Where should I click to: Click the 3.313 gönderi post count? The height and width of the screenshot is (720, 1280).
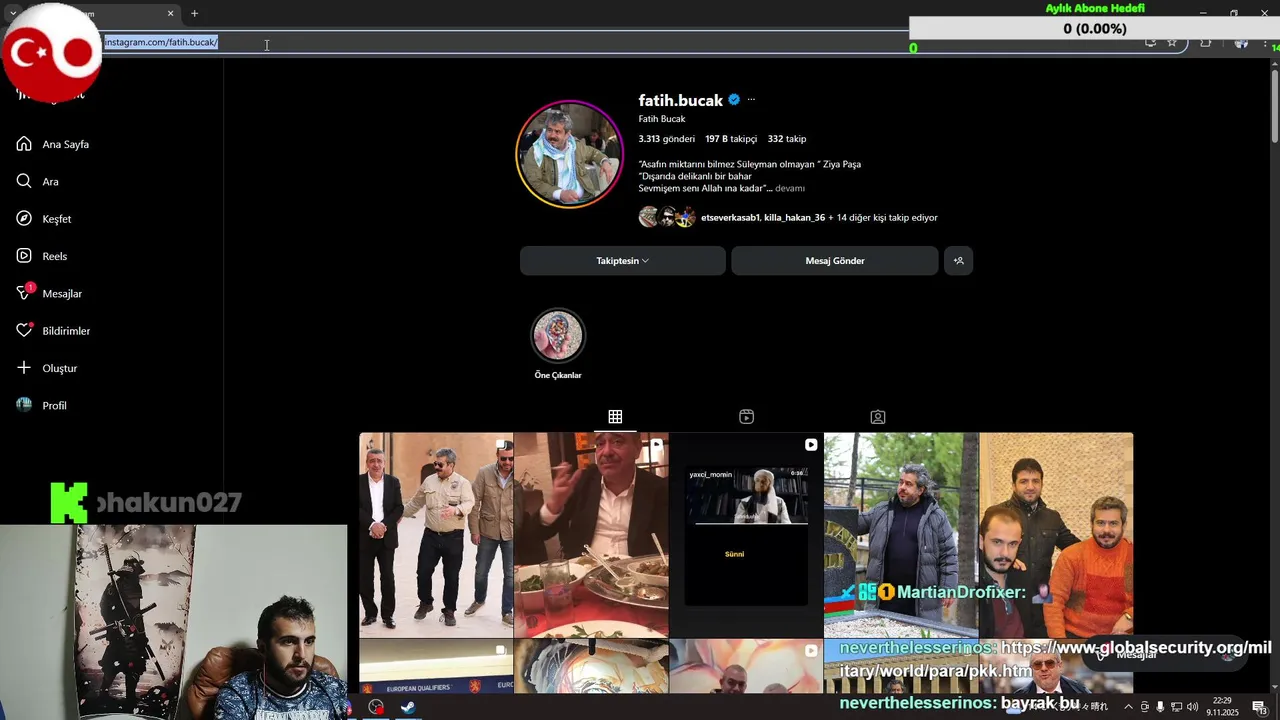[667, 139]
